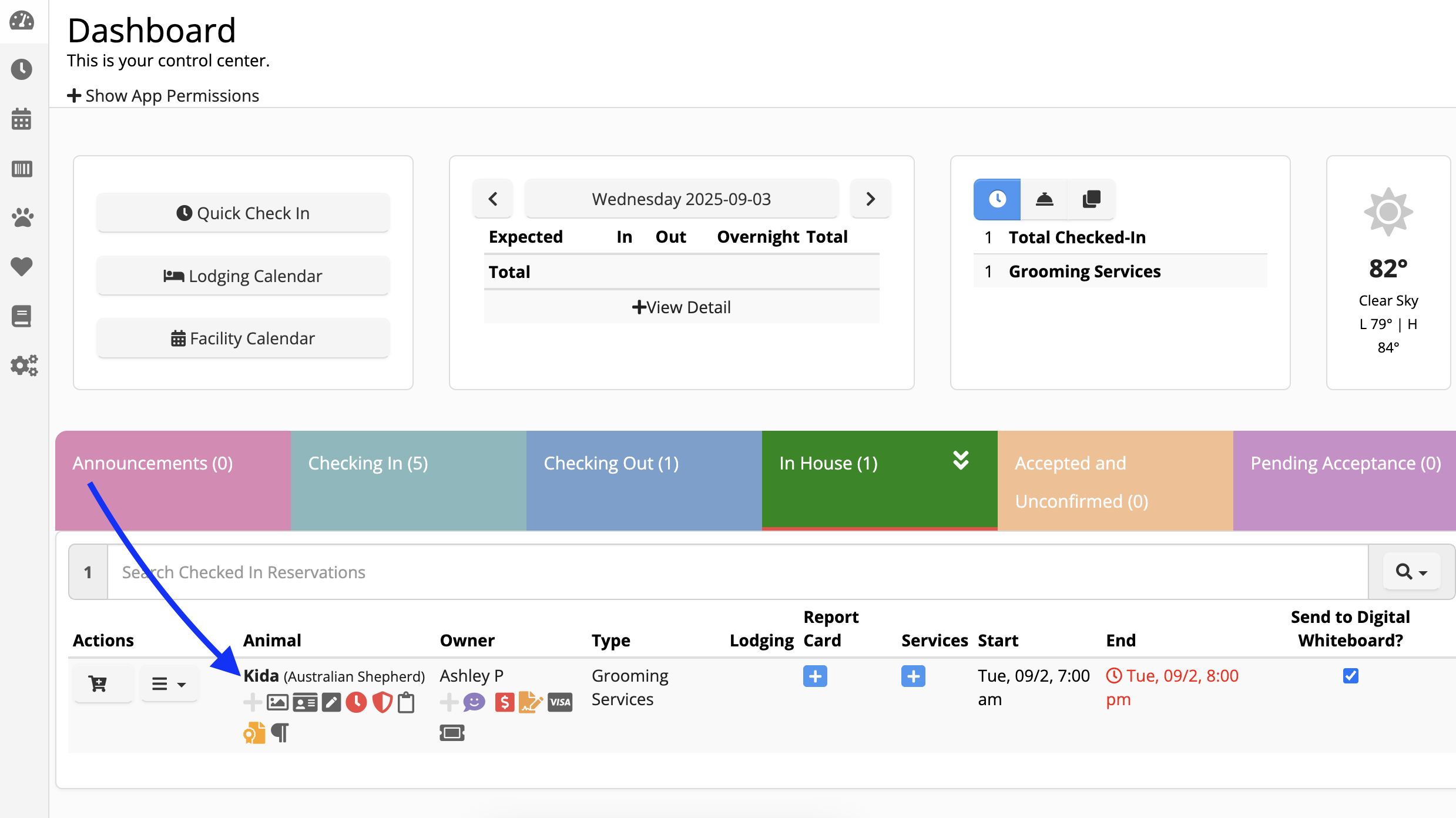The width and height of the screenshot is (1456, 818).
Task: Open Accepted and Unconfirmed (0) tab
Action: pos(1115,480)
